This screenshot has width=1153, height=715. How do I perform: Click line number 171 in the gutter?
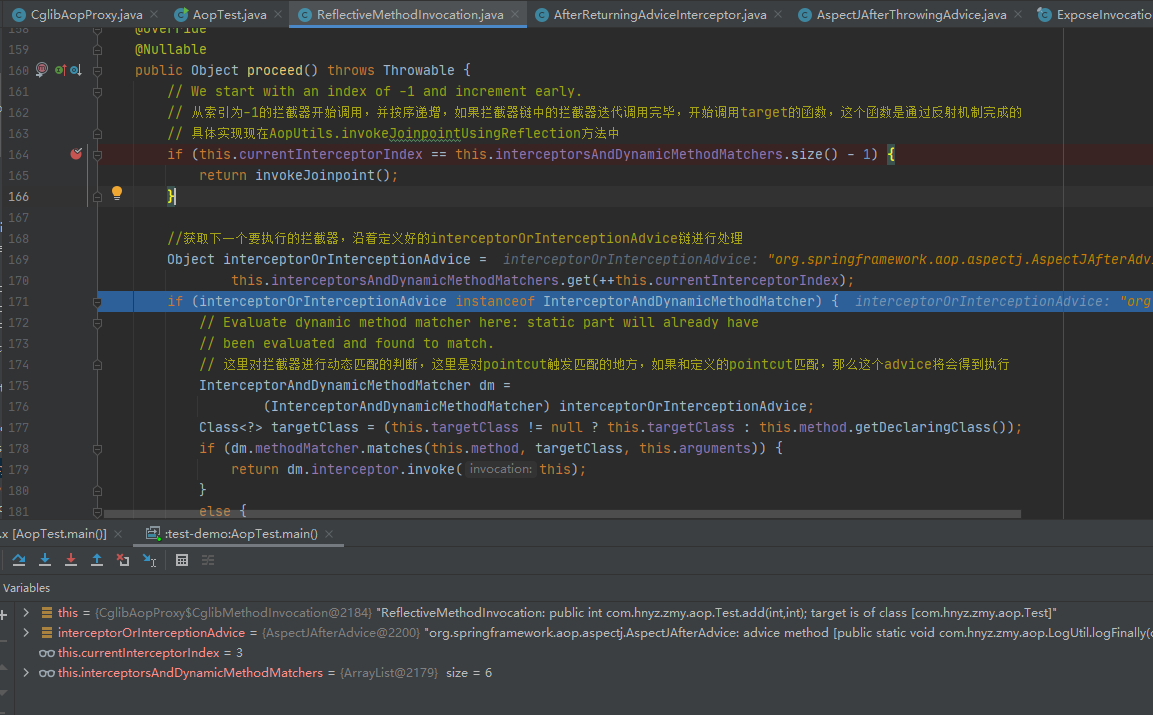coord(18,302)
